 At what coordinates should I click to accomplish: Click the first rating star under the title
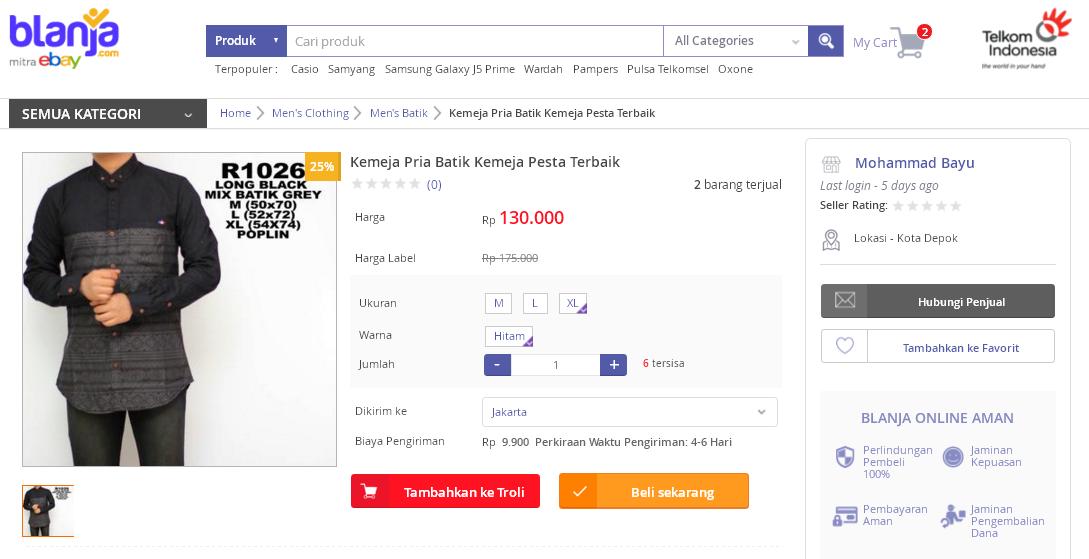click(356, 184)
